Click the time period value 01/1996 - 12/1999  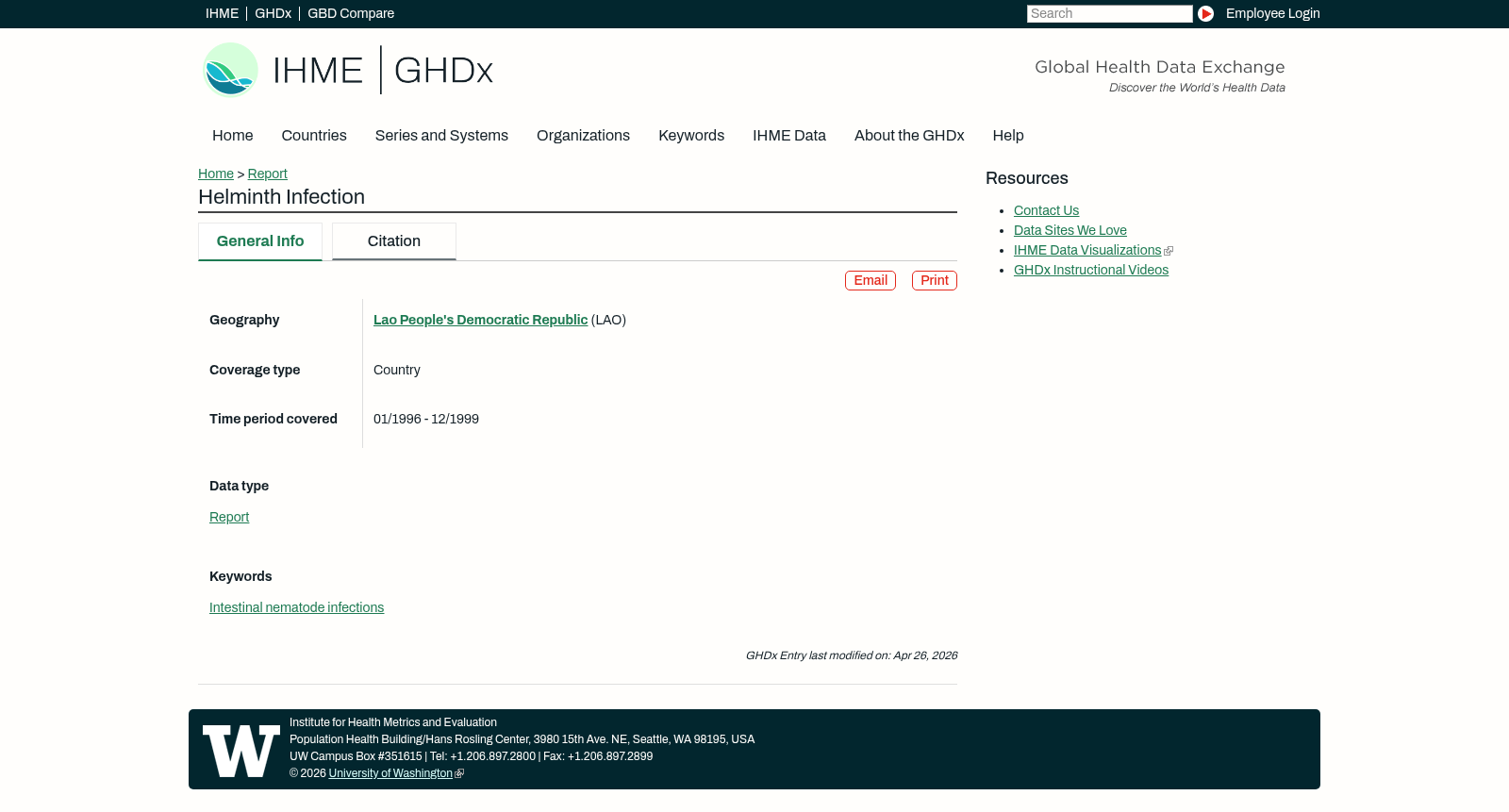pyautogui.click(x=426, y=420)
